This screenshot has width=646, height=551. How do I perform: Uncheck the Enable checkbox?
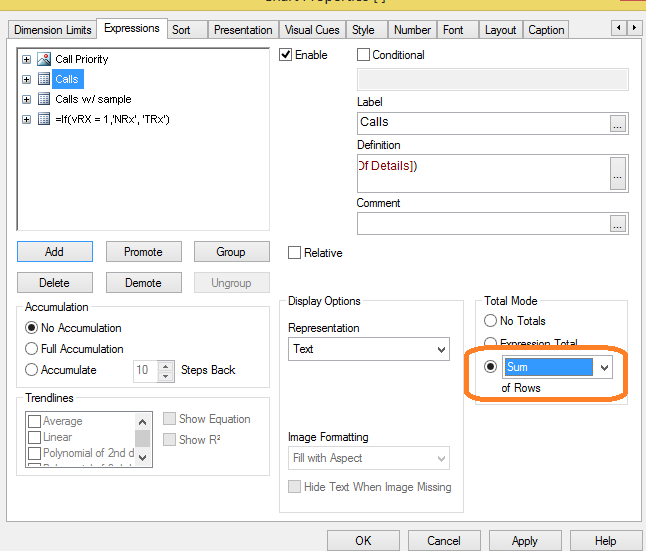tap(287, 55)
